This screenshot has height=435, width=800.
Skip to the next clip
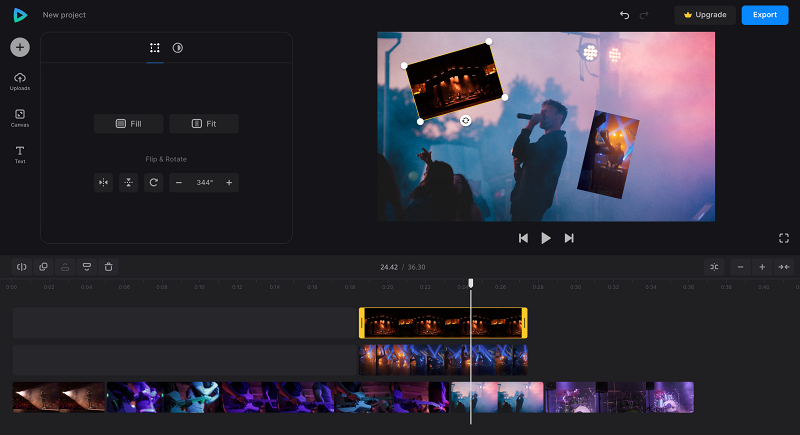(569, 238)
